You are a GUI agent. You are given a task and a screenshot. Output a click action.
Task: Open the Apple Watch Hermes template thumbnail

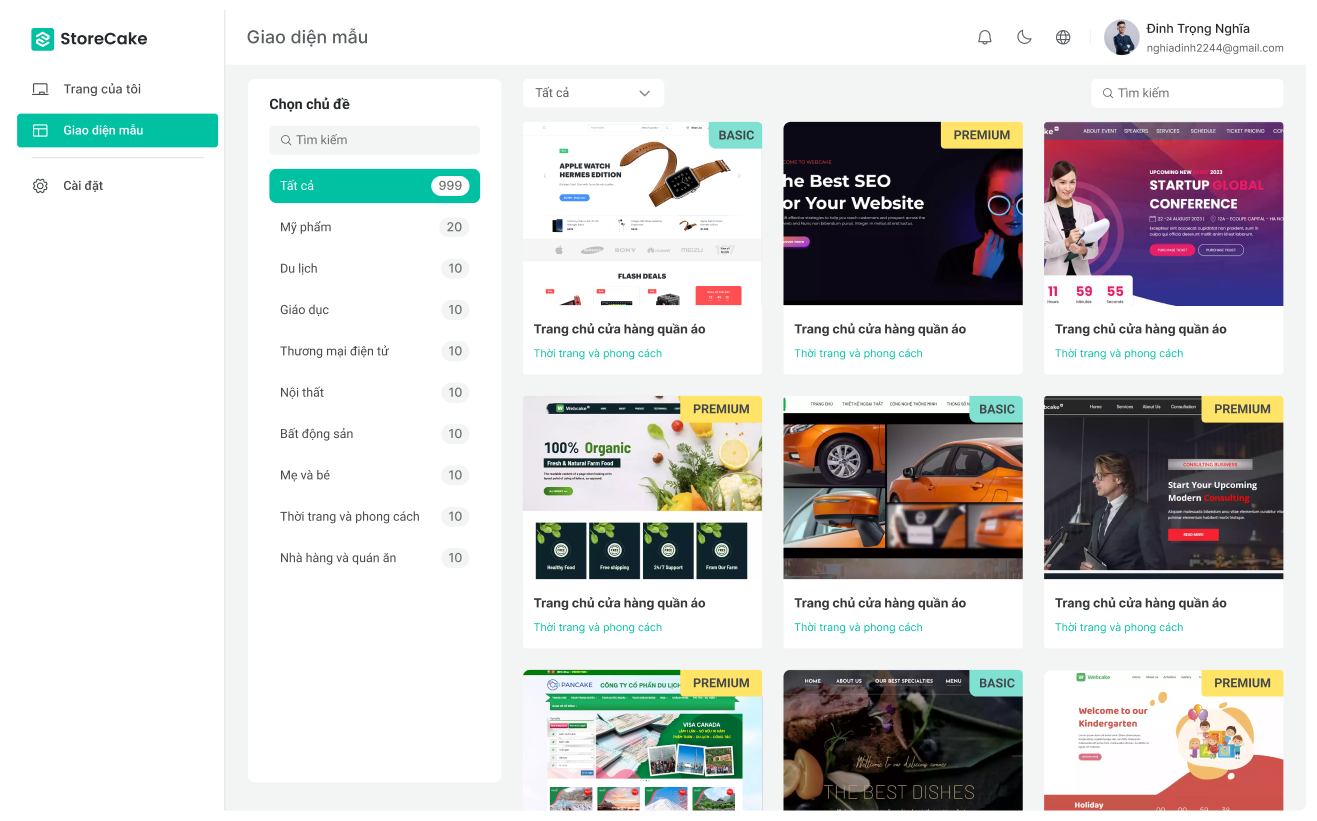642,215
